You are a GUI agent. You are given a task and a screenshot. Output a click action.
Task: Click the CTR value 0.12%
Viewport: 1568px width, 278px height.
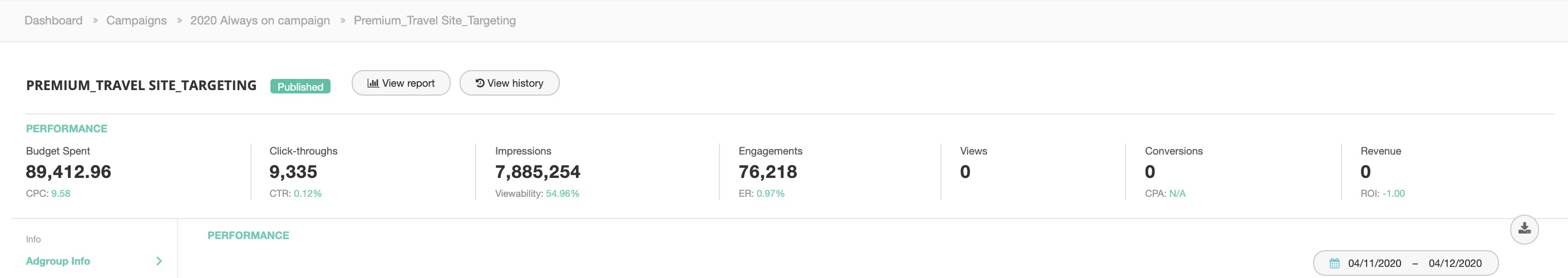coord(307,193)
